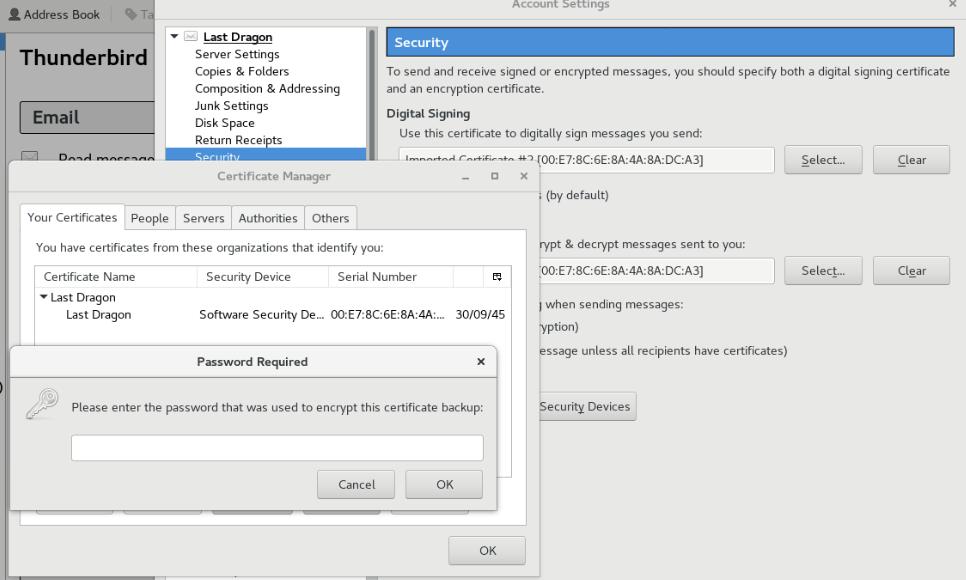This screenshot has width=966, height=580.
Task: Select the Servers tab
Action: [203, 218]
